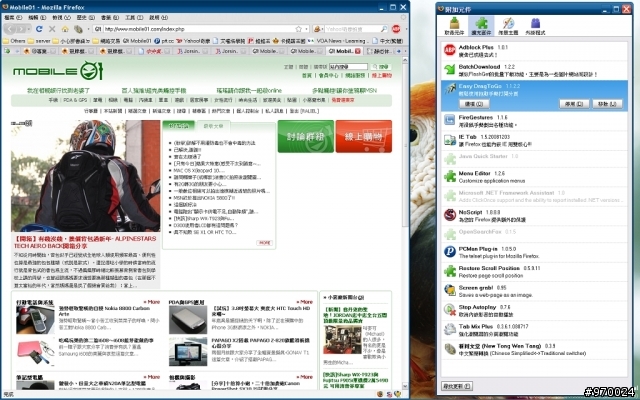640x400 pixels.
Task: Click the search magnifier in Yahoo search box
Action: click(384, 29)
